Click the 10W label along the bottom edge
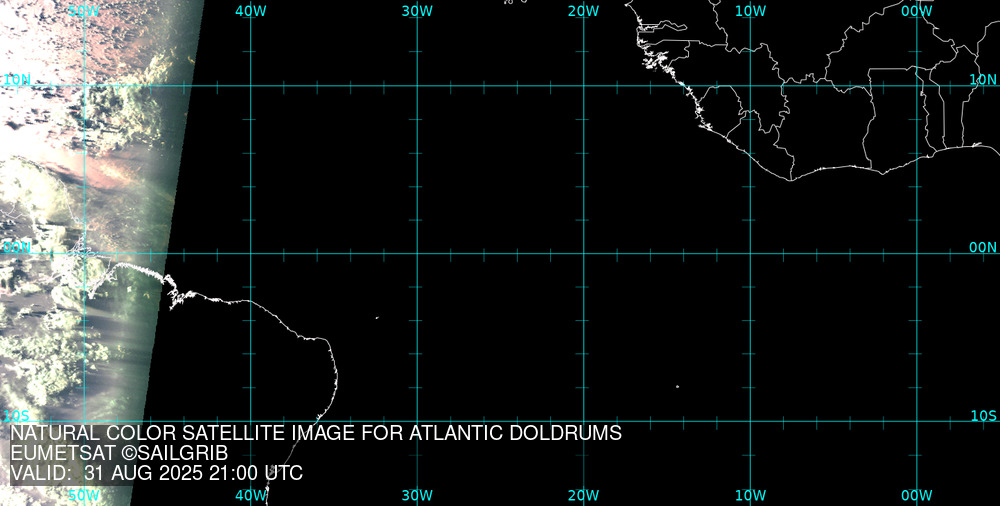 click(x=751, y=496)
